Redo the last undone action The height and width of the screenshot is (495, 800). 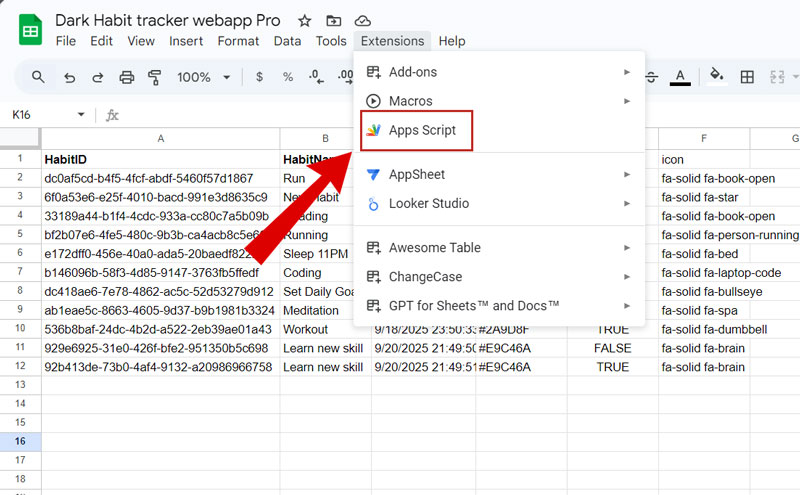(x=97, y=77)
